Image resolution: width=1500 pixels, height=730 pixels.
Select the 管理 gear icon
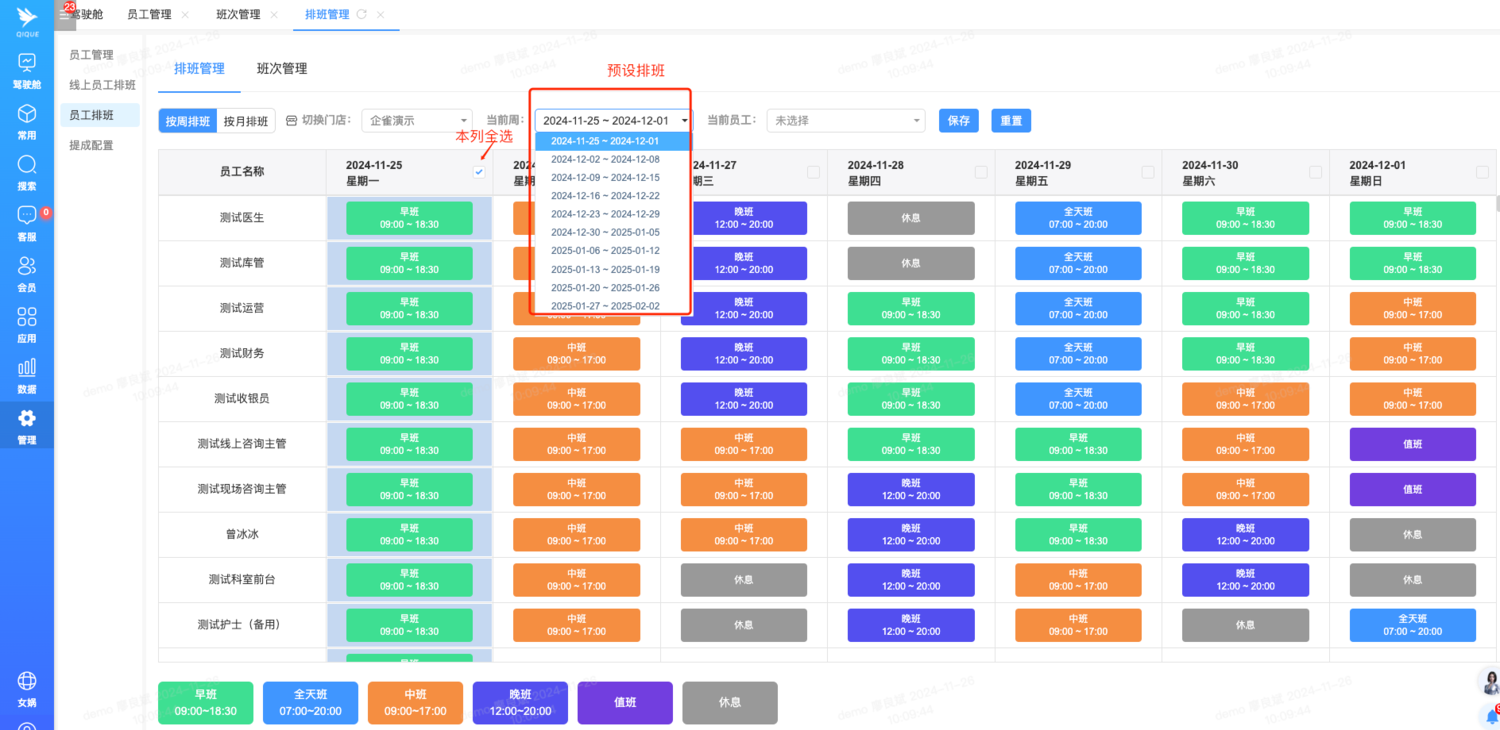click(x=27, y=419)
